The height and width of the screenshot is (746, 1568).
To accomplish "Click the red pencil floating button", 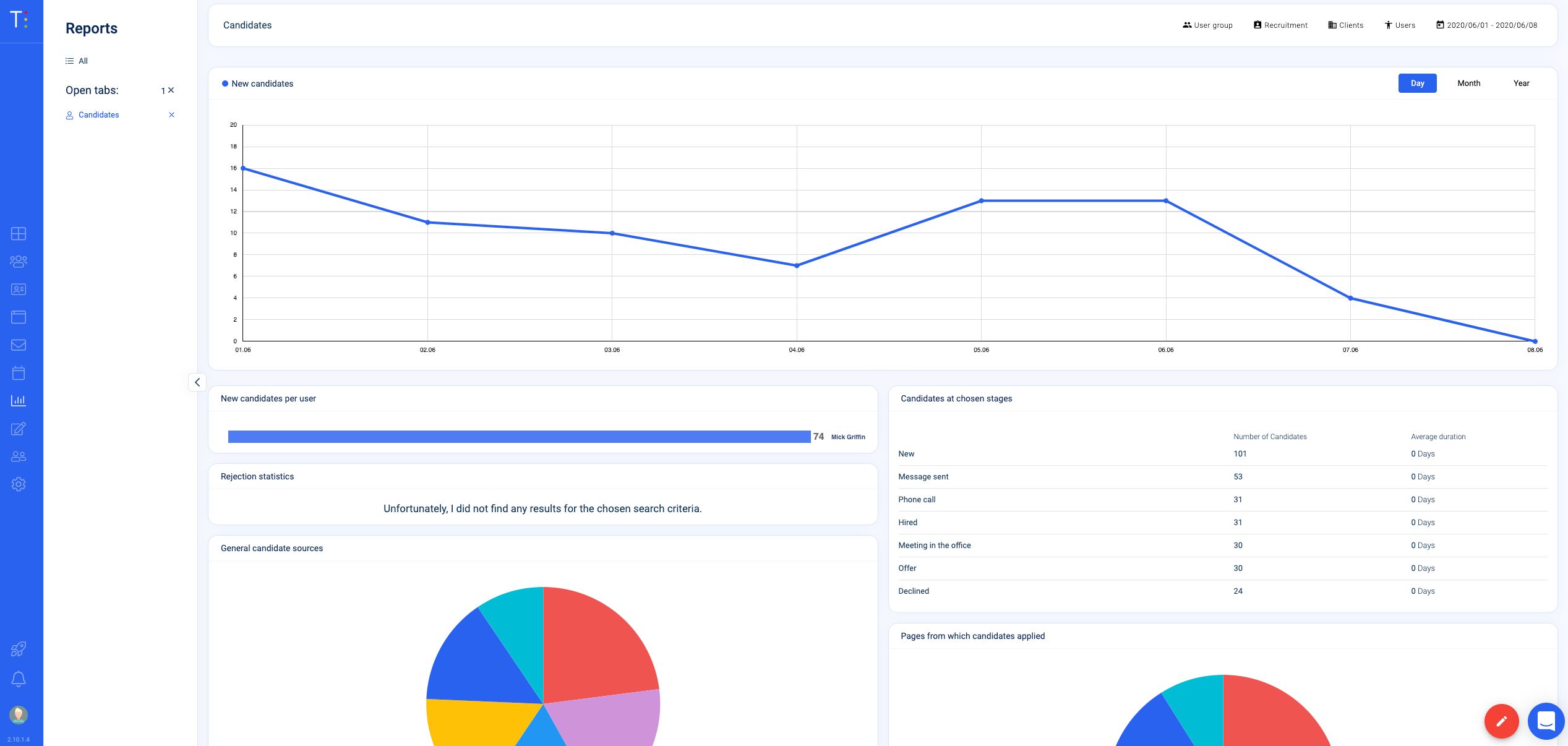I will coord(1501,721).
